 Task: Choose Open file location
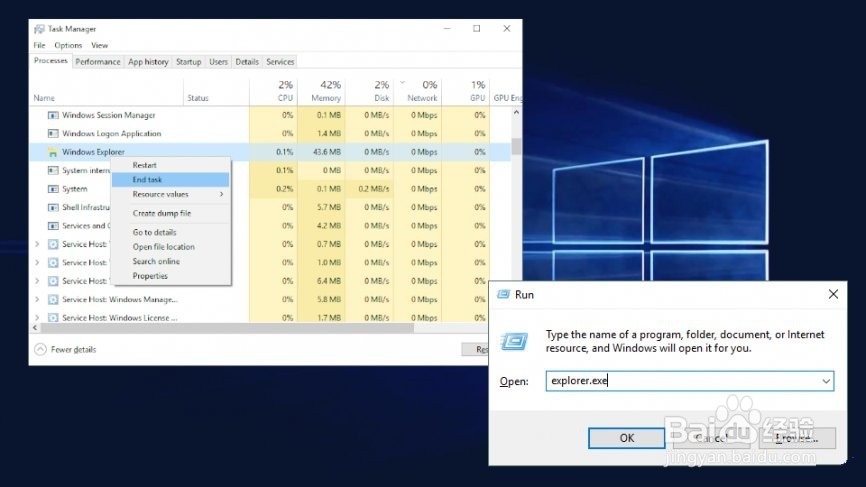coord(171,247)
